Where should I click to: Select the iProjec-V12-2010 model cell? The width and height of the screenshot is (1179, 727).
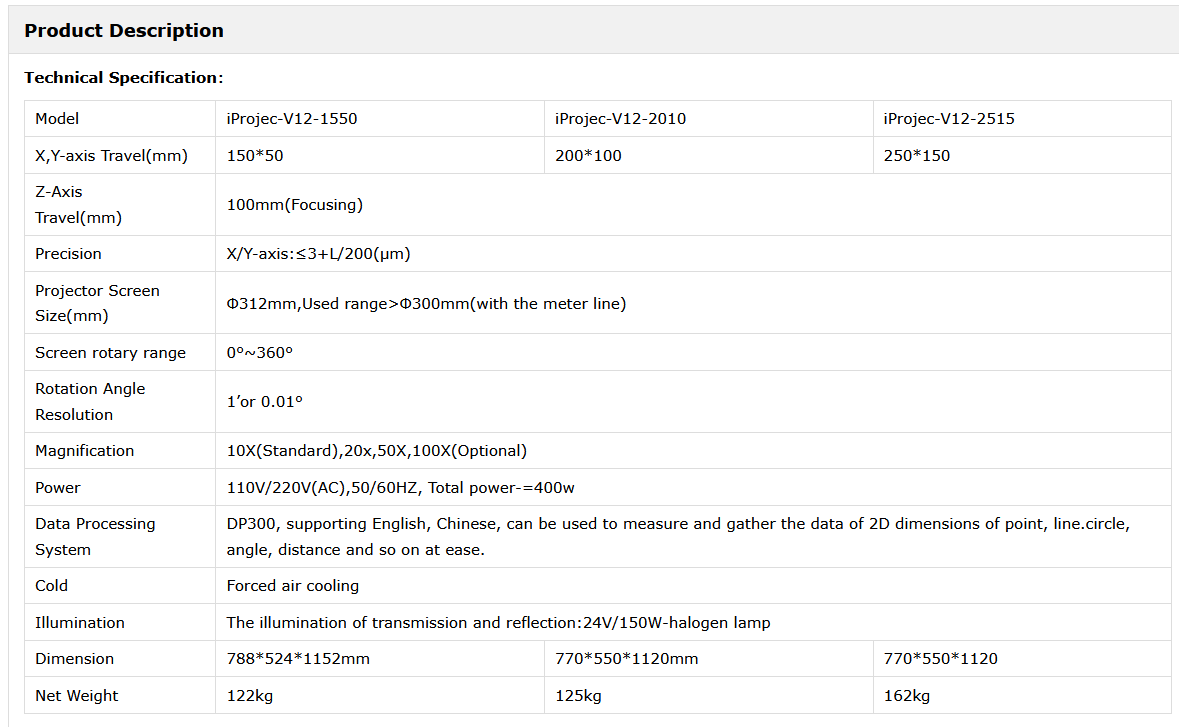click(x=620, y=119)
